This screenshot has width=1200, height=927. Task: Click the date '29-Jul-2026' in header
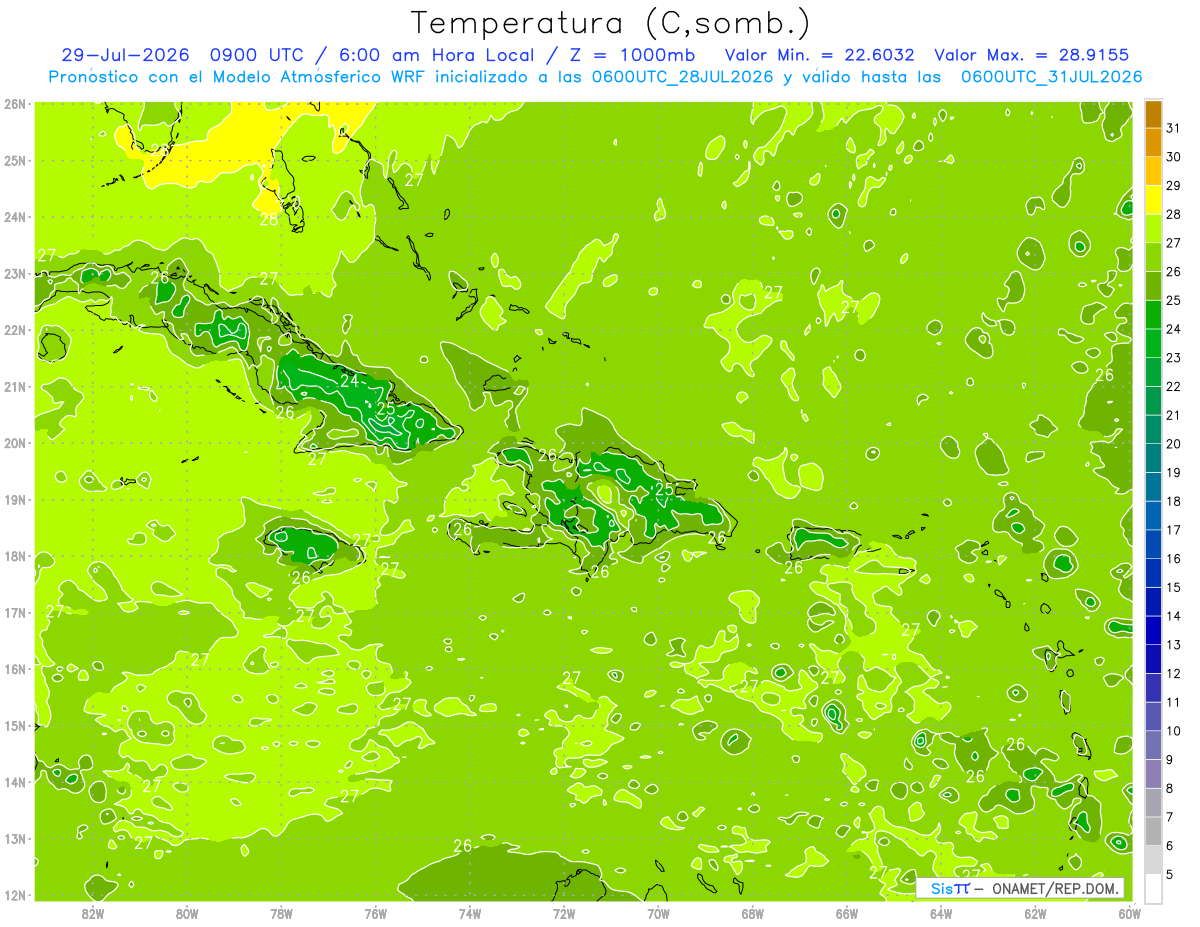click(x=127, y=55)
